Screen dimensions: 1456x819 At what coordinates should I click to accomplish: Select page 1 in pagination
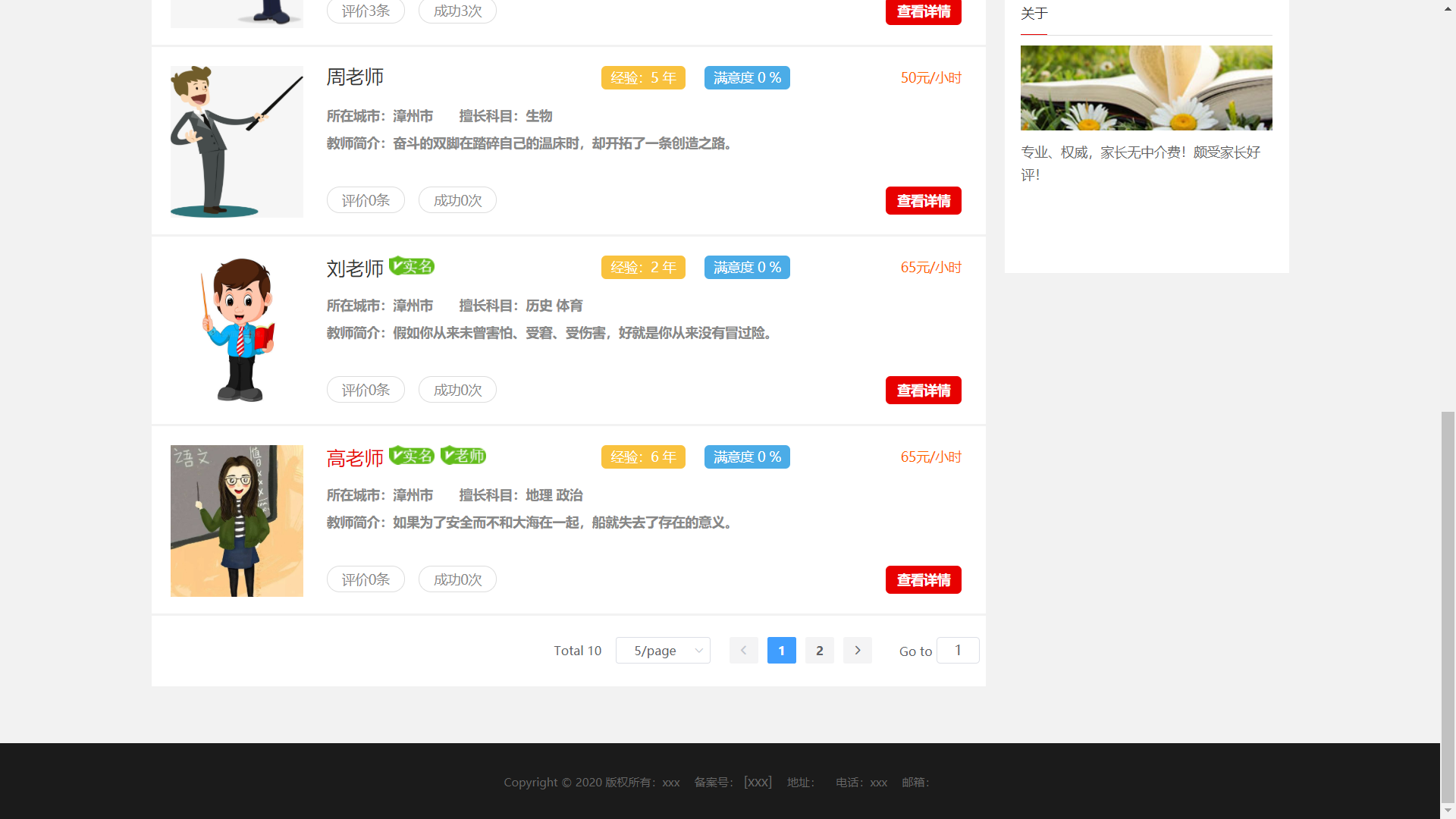coord(781,651)
